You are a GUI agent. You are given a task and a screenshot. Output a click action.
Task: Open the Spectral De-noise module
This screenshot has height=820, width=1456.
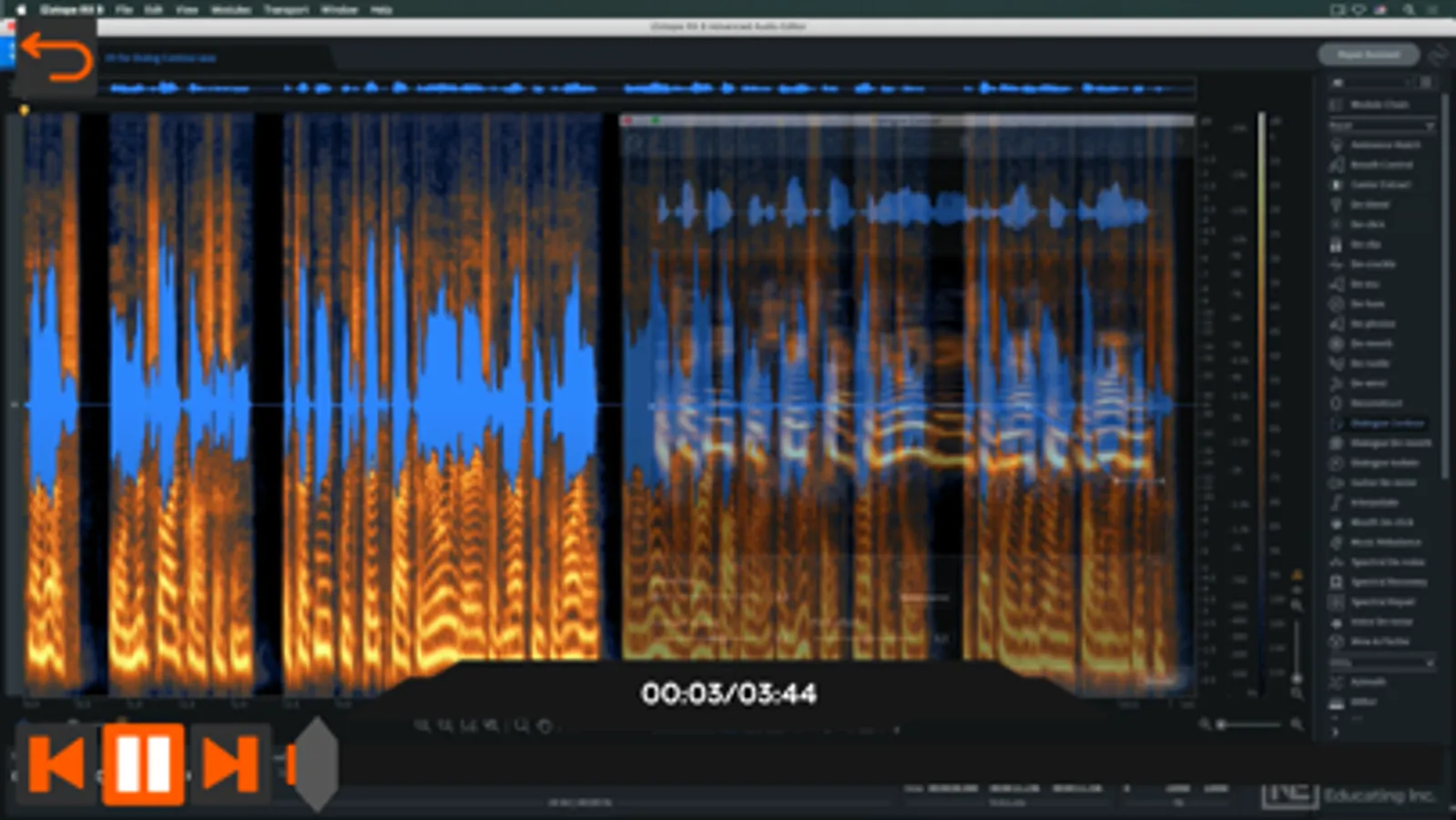(1380, 562)
